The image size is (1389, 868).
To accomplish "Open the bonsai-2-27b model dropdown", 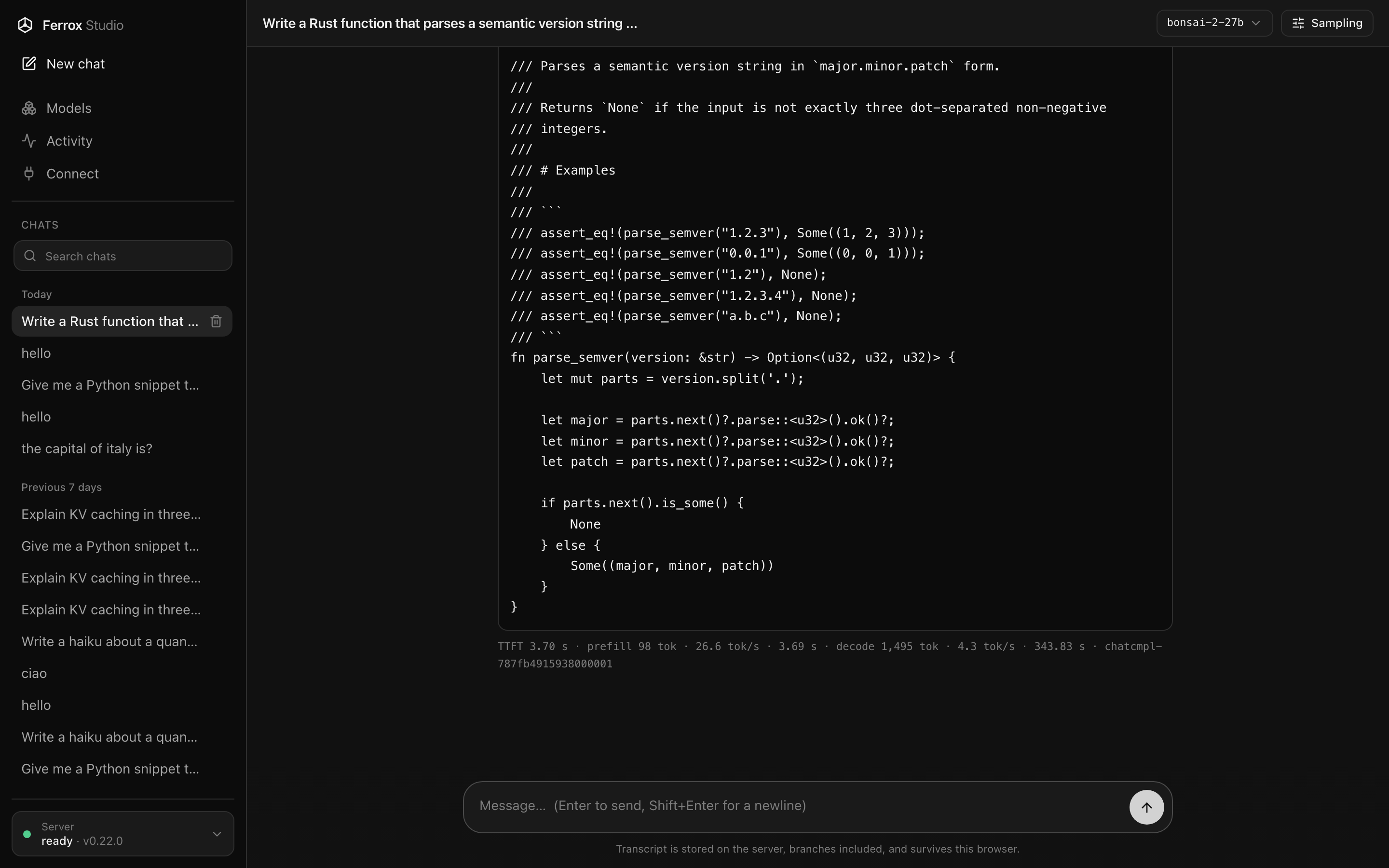I will (1214, 23).
